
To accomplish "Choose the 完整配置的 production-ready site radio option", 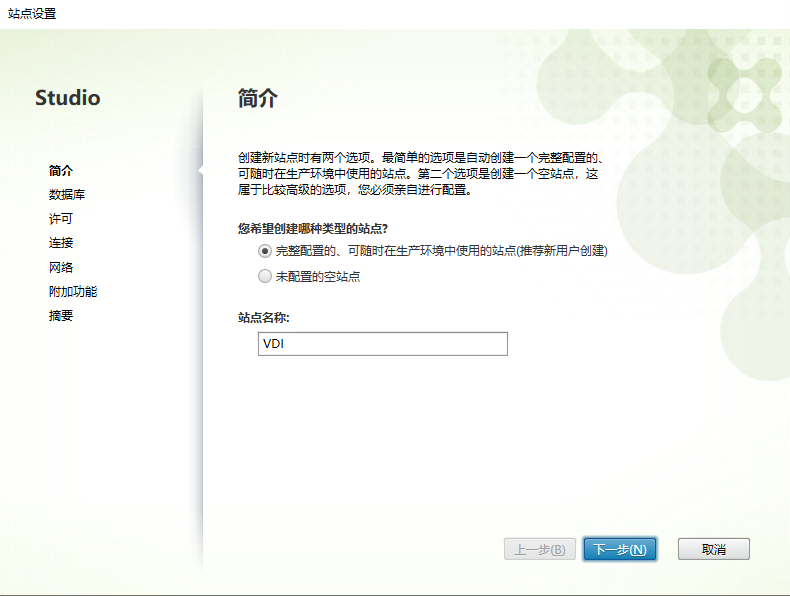I will (265, 251).
